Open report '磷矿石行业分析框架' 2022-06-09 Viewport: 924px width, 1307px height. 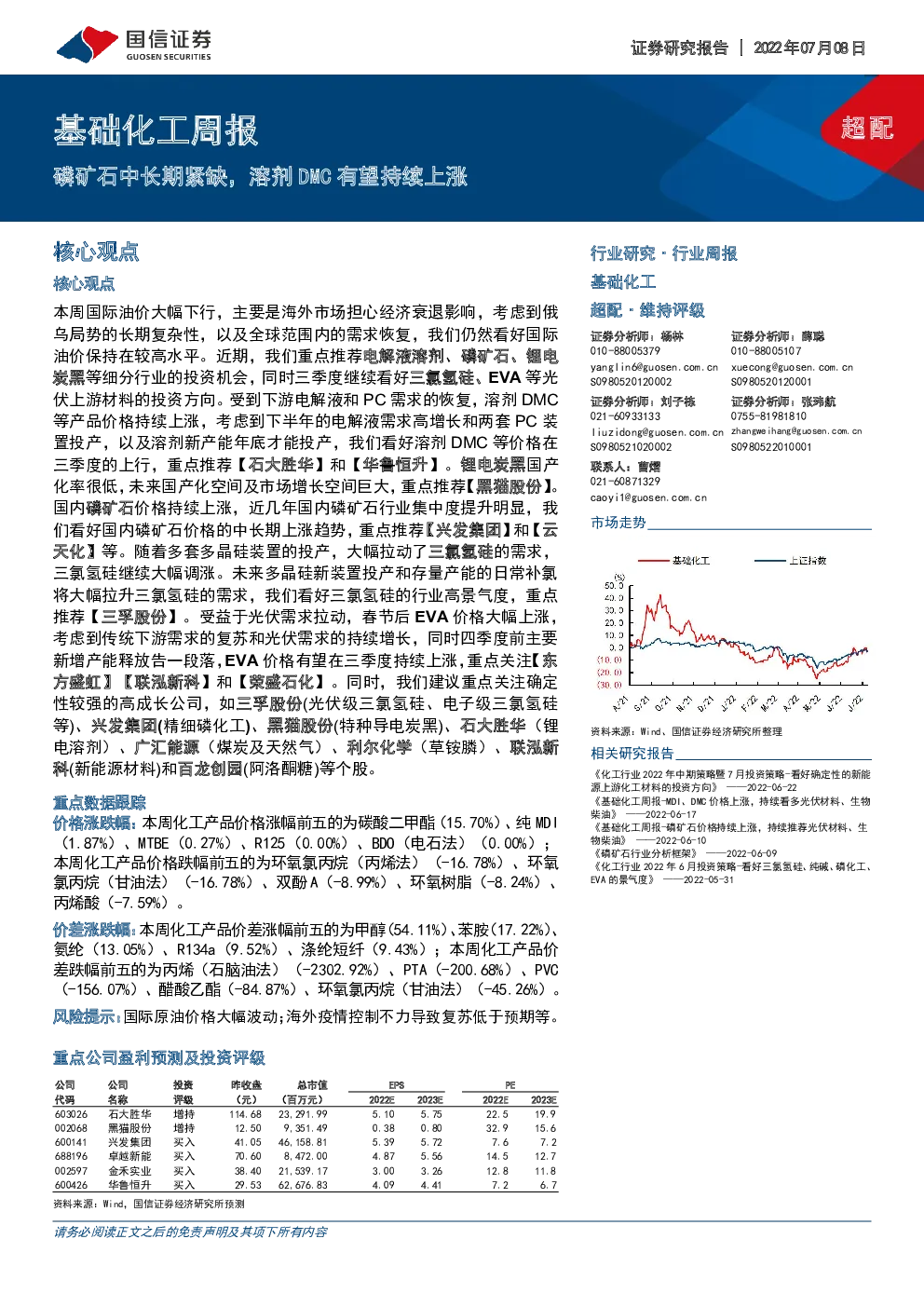[x=684, y=853]
